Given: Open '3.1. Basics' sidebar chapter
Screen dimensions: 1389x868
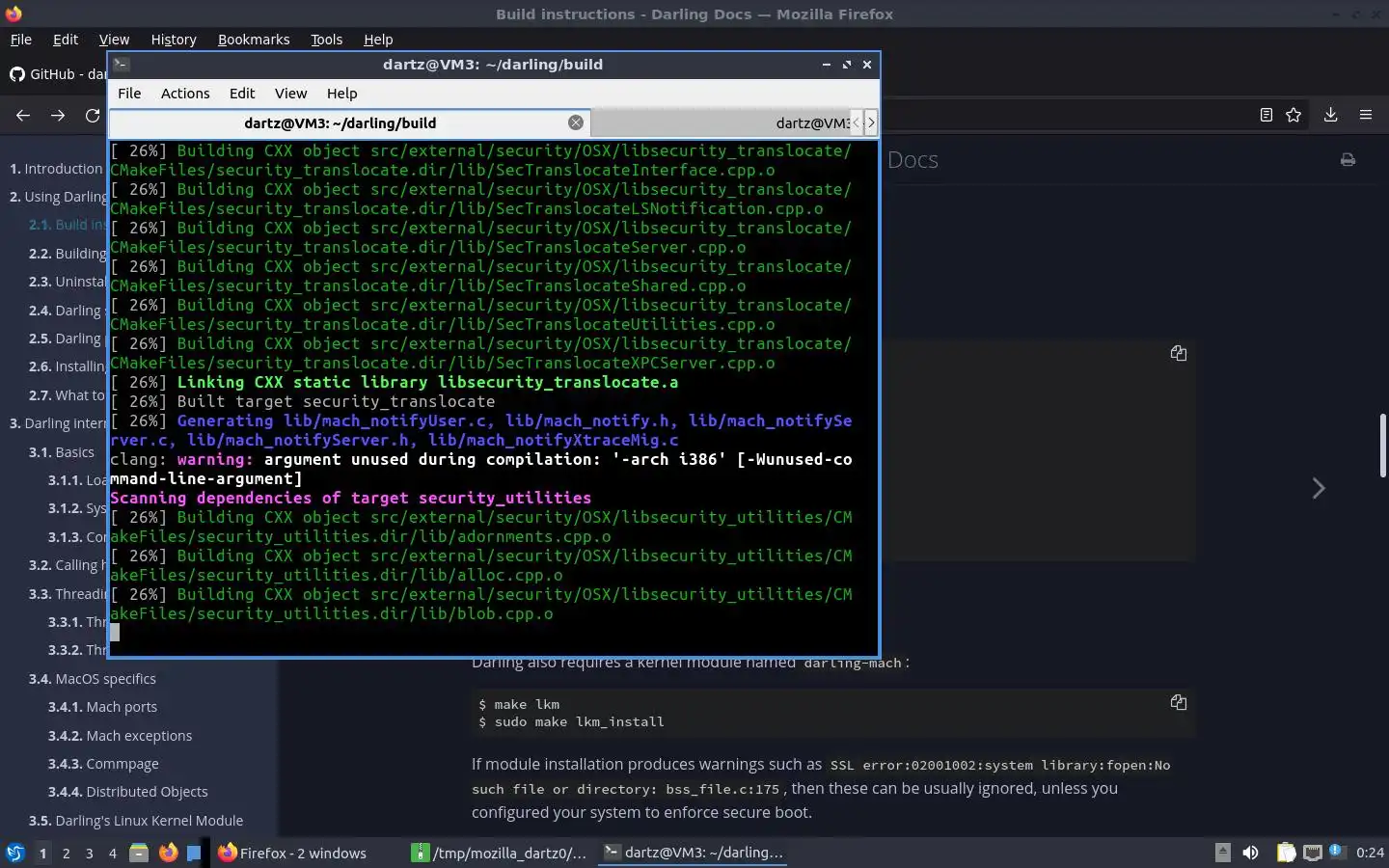Looking at the screenshot, I should pyautogui.click(x=61, y=452).
